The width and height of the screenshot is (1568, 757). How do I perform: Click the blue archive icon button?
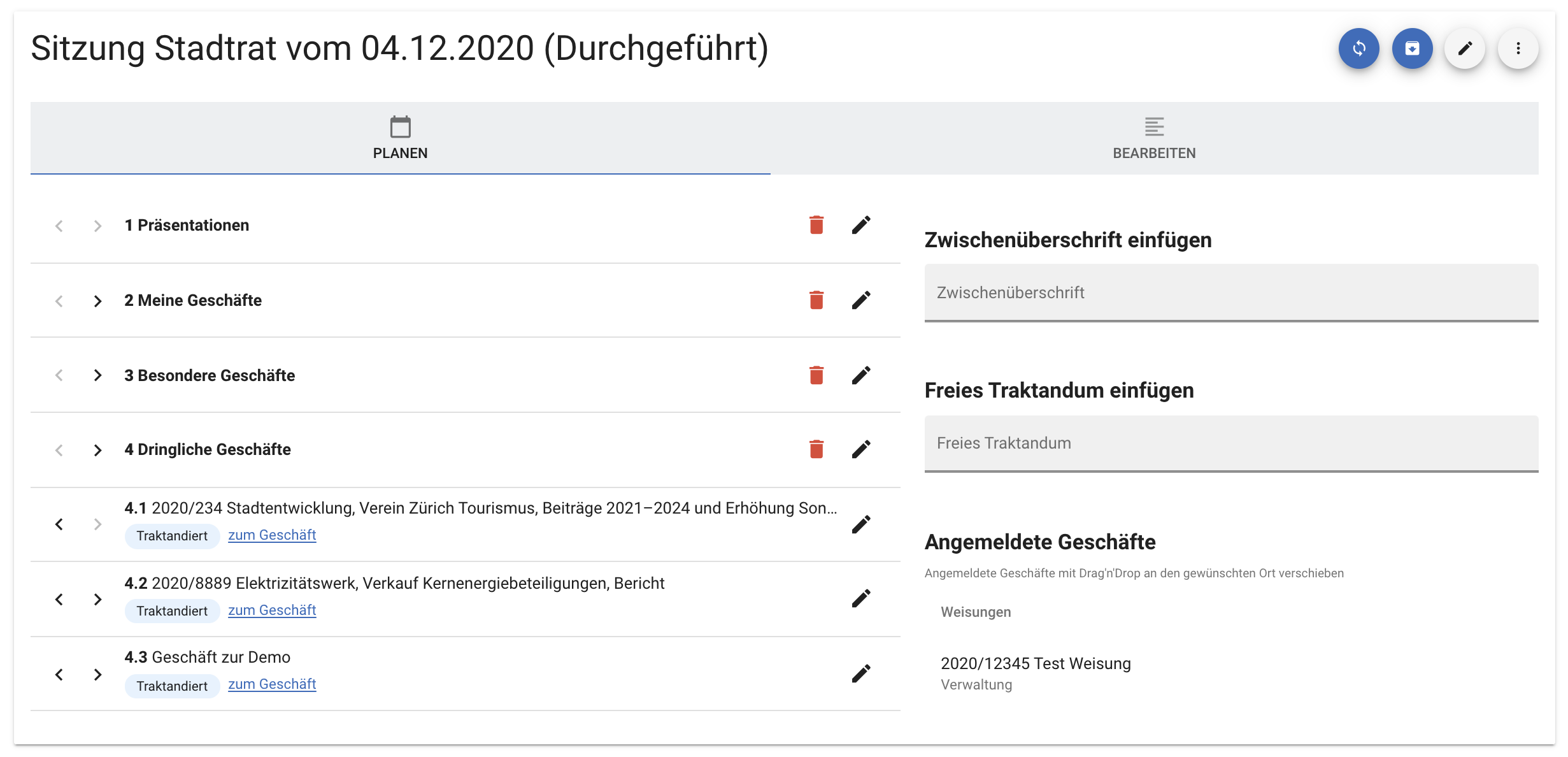[1412, 48]
